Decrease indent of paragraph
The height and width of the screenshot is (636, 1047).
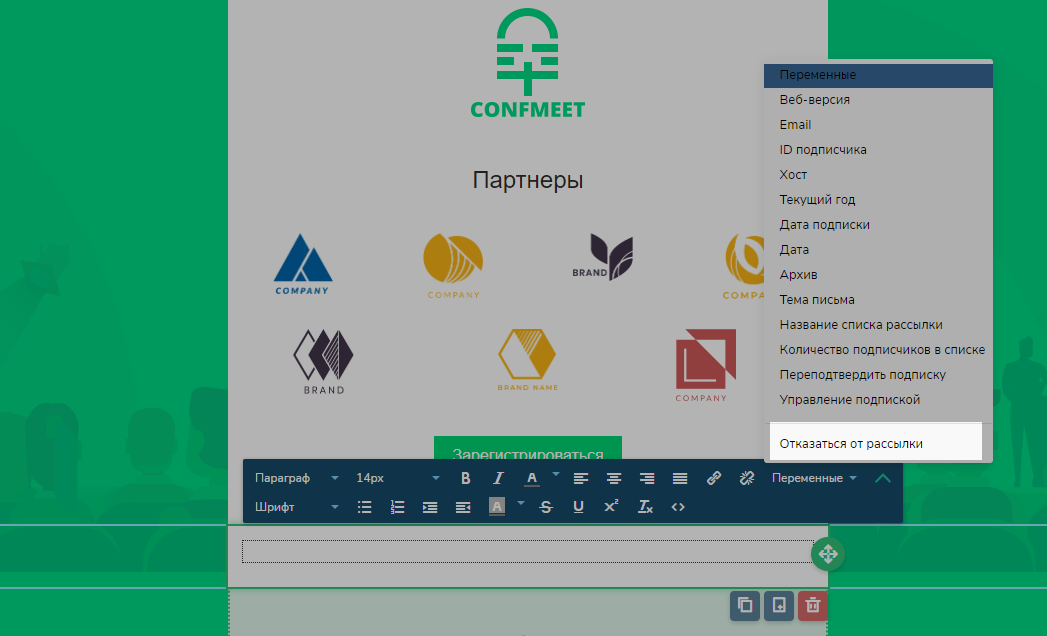point(463,507)
